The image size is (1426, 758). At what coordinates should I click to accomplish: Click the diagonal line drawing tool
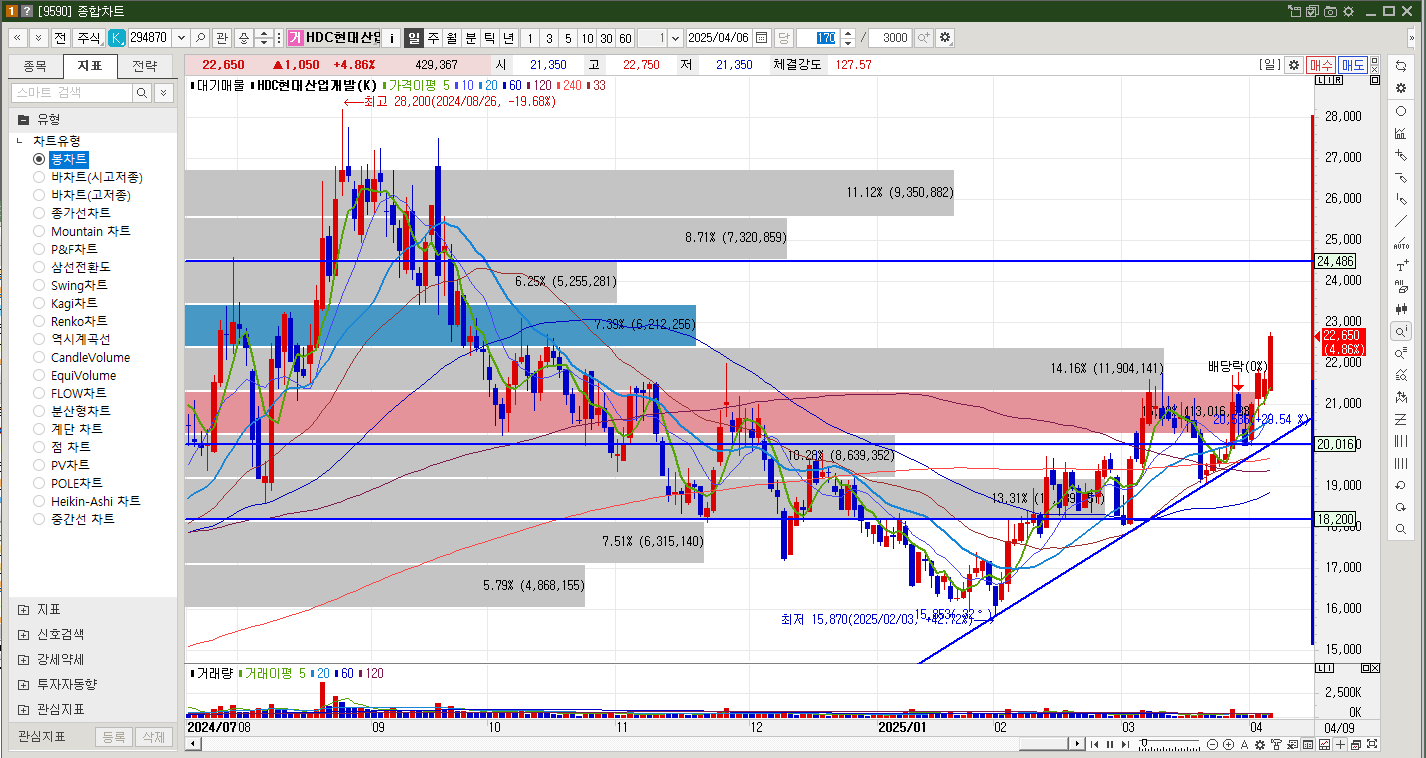pyautogui.click(x=1401, y=221)
